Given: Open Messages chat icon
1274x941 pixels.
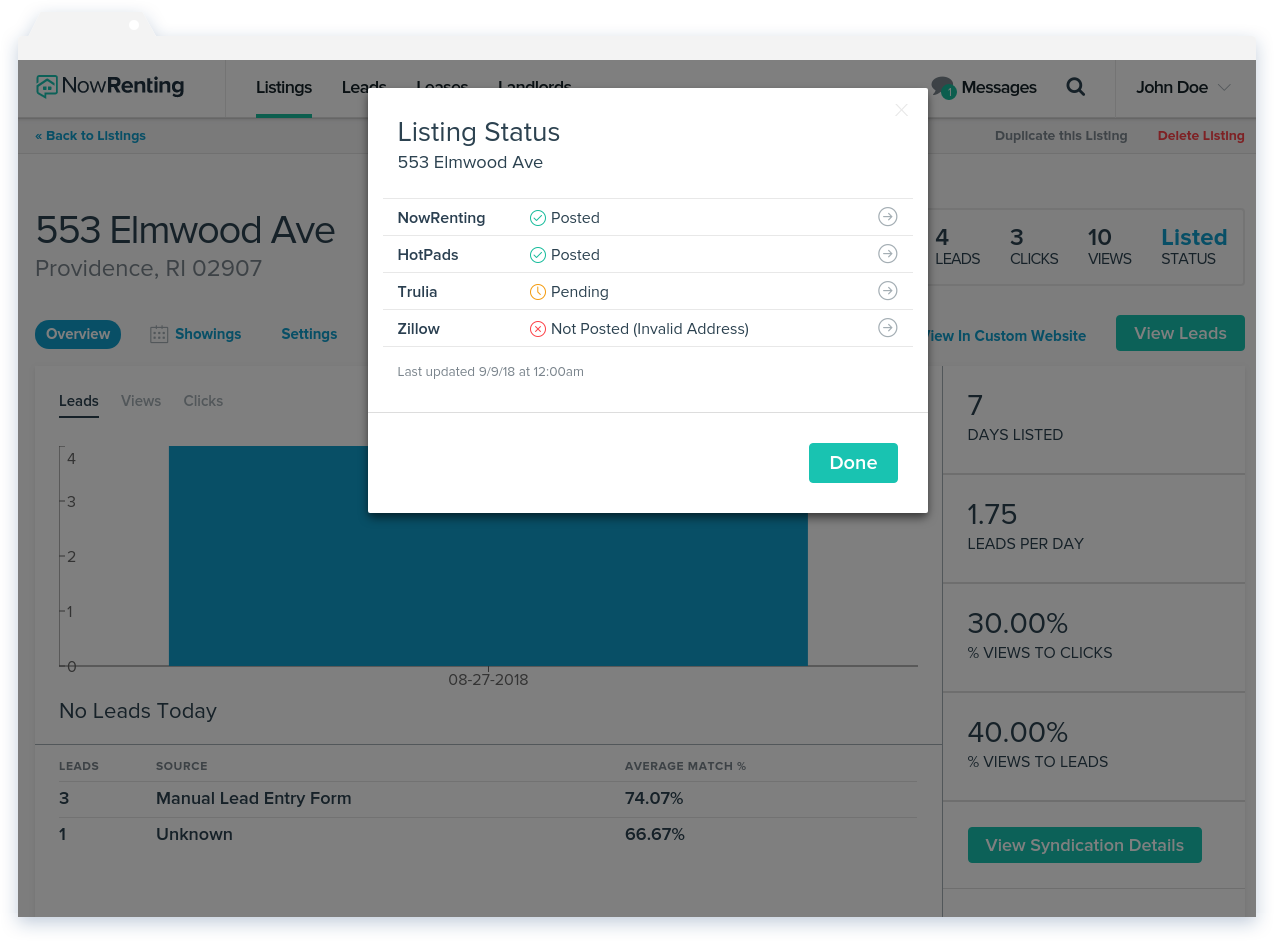Looking at the screenshot, I should tap(943, 88).
